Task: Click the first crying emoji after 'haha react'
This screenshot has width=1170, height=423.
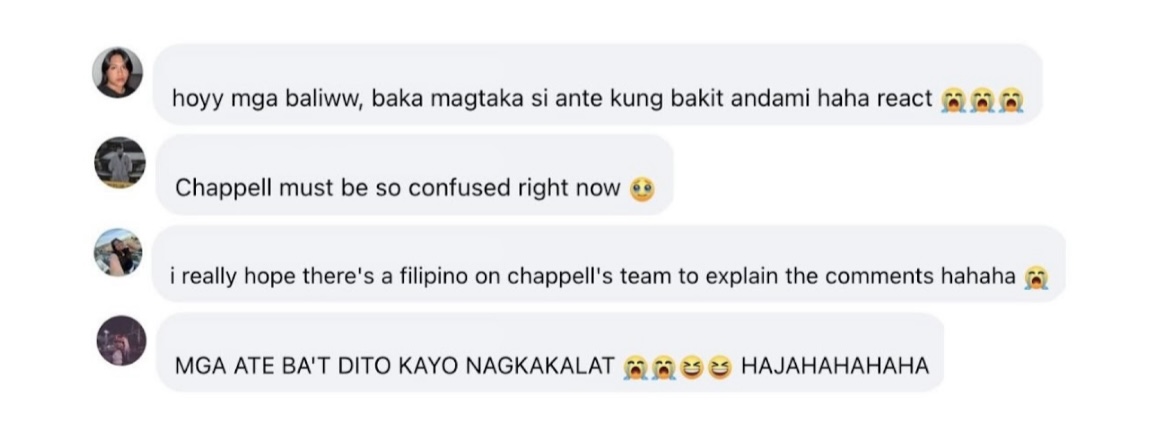Action: coord(954,99)
